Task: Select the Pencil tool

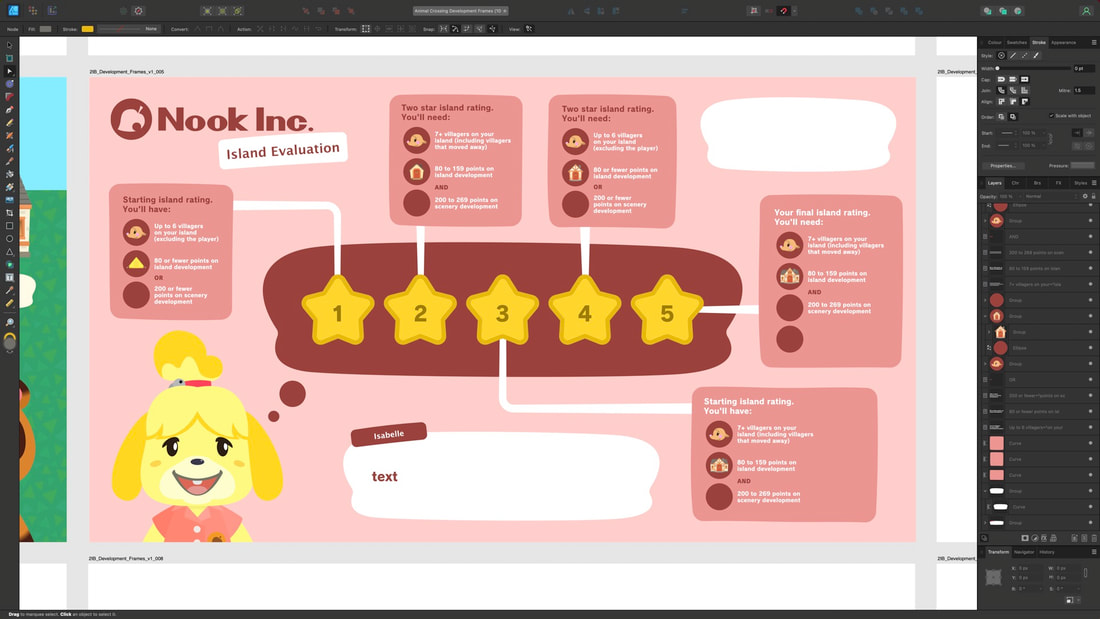Action: coord(9,123)
